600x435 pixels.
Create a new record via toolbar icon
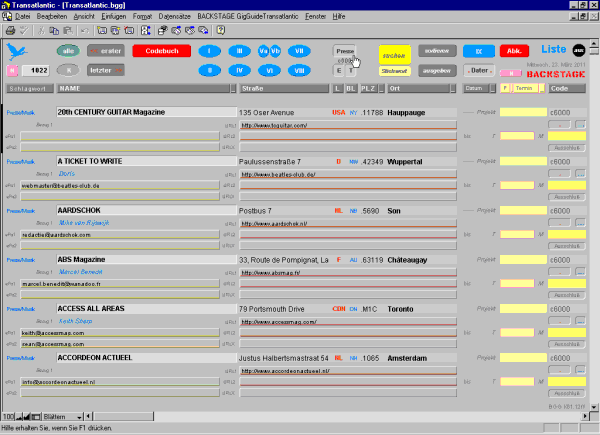[x=102, y=30]
